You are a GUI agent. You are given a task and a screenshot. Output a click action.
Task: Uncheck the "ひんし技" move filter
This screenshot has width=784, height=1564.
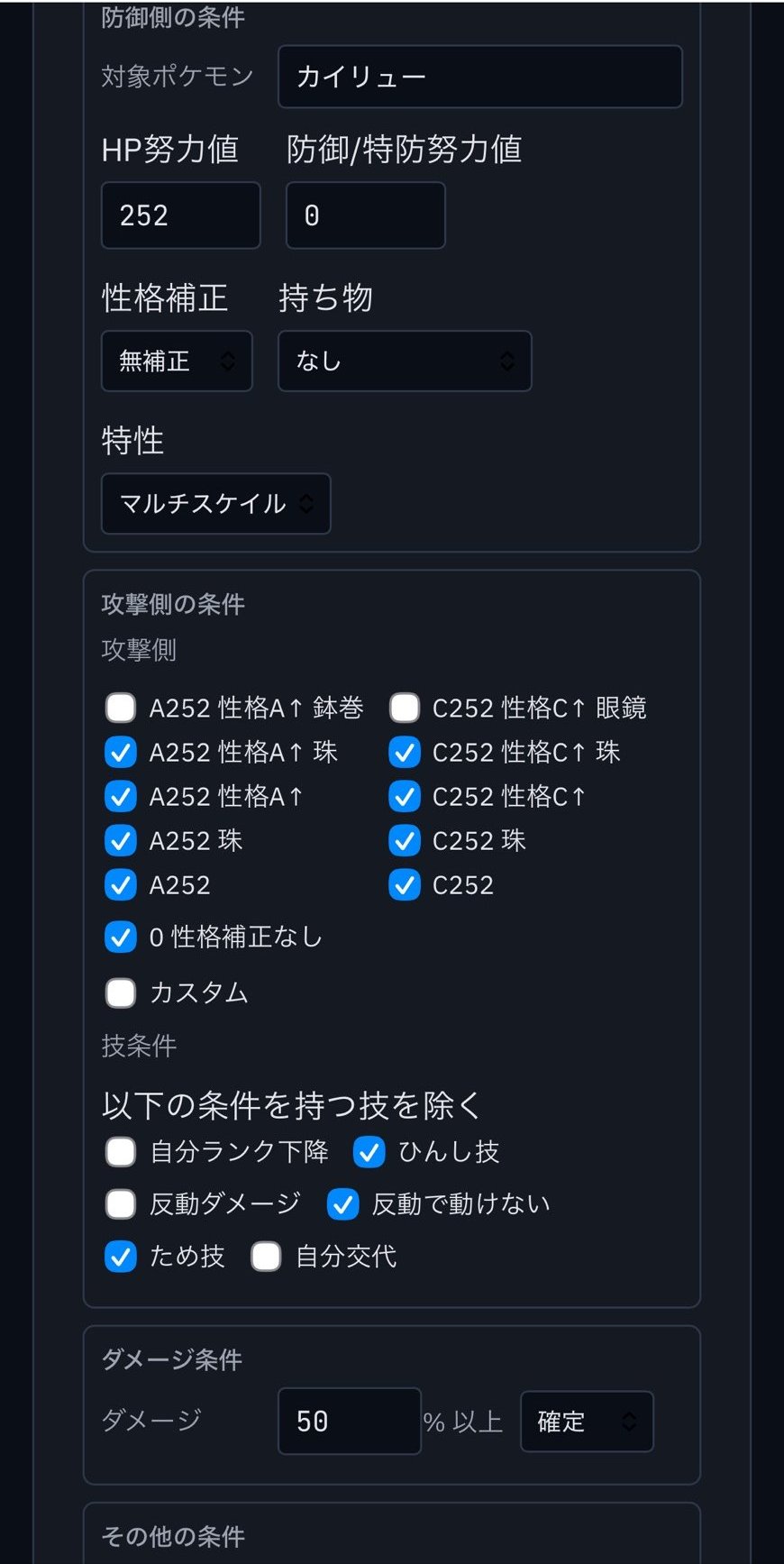pos(369,1151)
